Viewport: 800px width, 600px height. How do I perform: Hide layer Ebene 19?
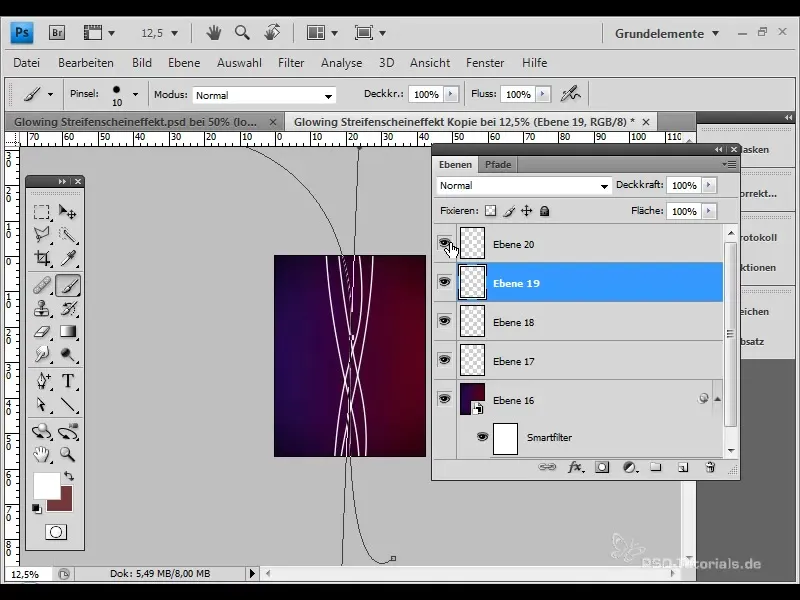coord(445,282)
